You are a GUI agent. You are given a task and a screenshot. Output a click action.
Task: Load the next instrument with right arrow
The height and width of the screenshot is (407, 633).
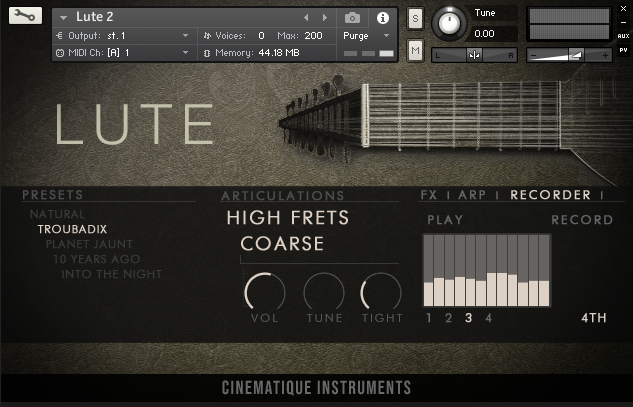[x=325, y=17]
